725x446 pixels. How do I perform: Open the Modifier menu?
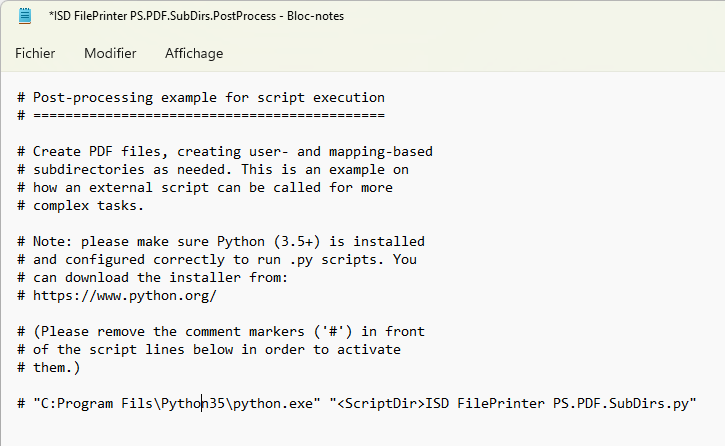click(x=110, y=53)
